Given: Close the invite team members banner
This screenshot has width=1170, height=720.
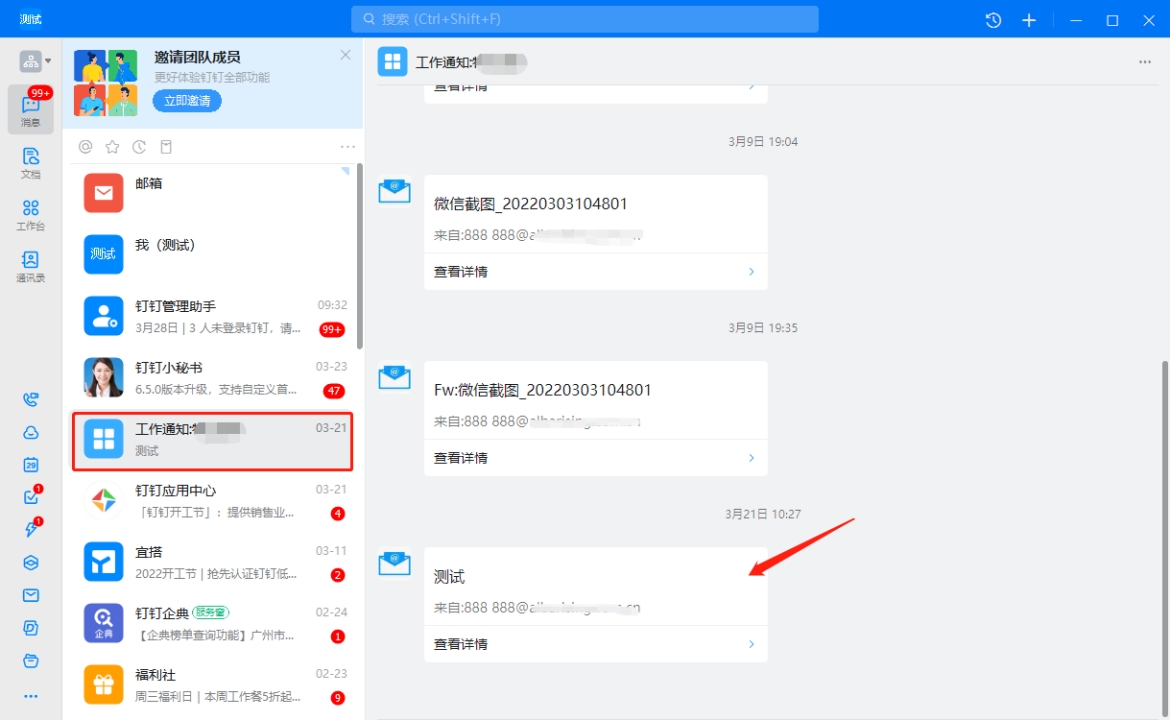Looking at the screenshot, I should [346, 55].
